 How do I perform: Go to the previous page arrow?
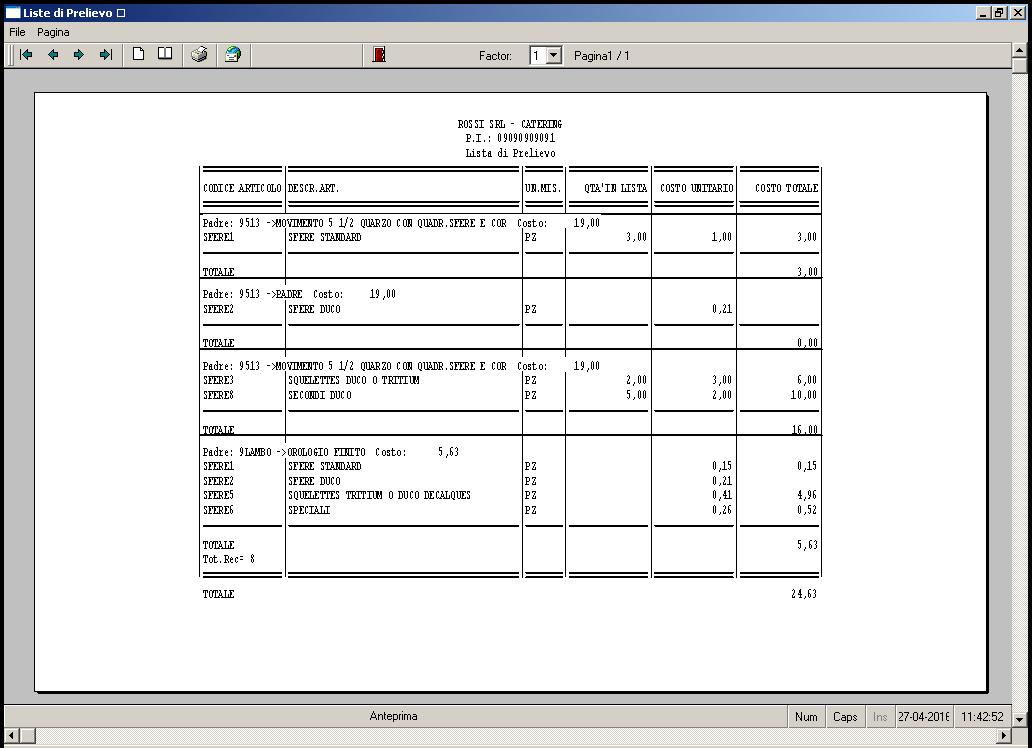53,55
